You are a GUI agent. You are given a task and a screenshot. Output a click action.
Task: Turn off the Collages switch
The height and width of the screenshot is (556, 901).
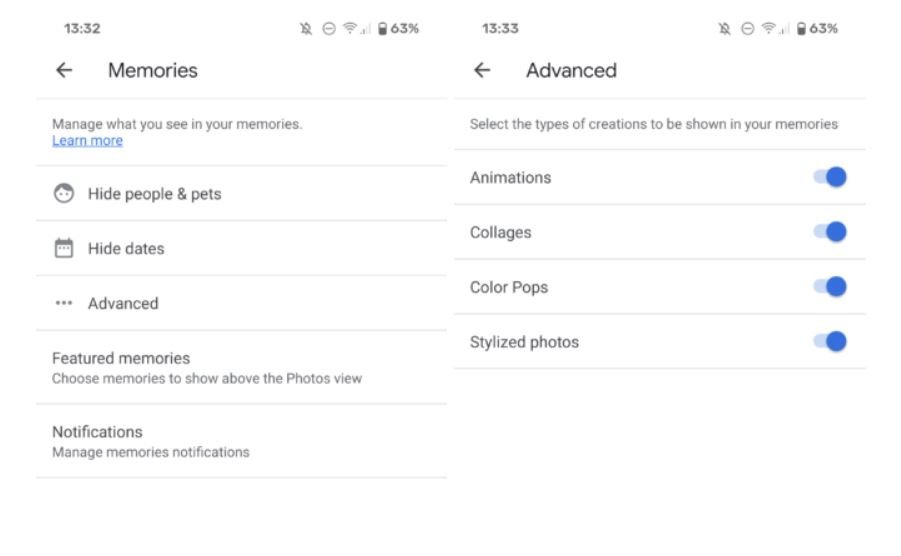(x=830, y=233)
